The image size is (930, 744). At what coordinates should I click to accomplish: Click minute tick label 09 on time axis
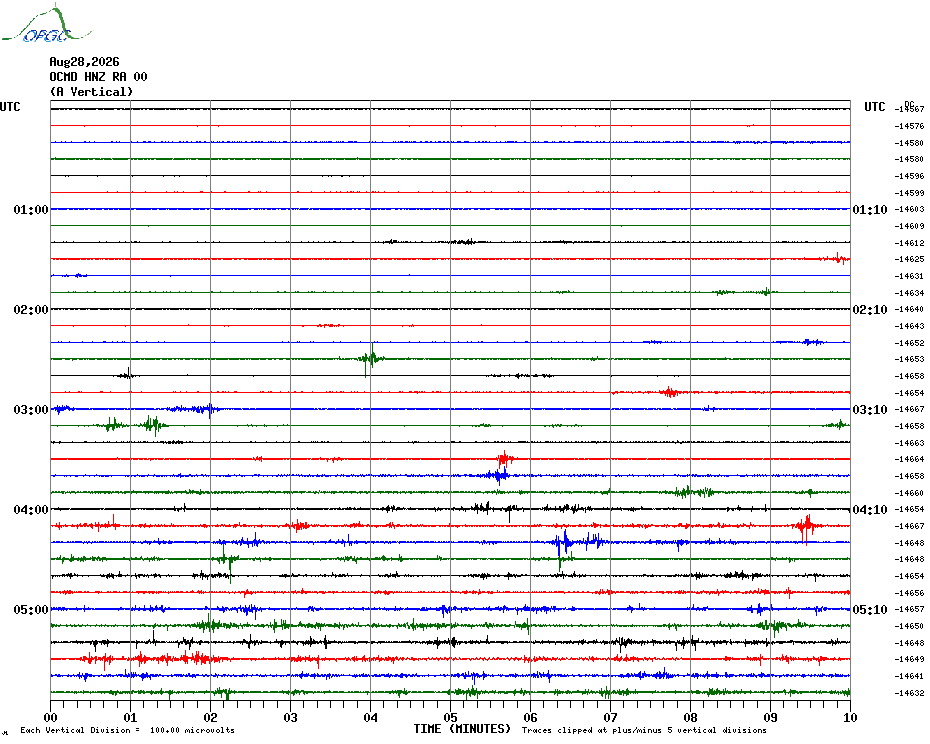pyautogui.click(x=770, y=717)
